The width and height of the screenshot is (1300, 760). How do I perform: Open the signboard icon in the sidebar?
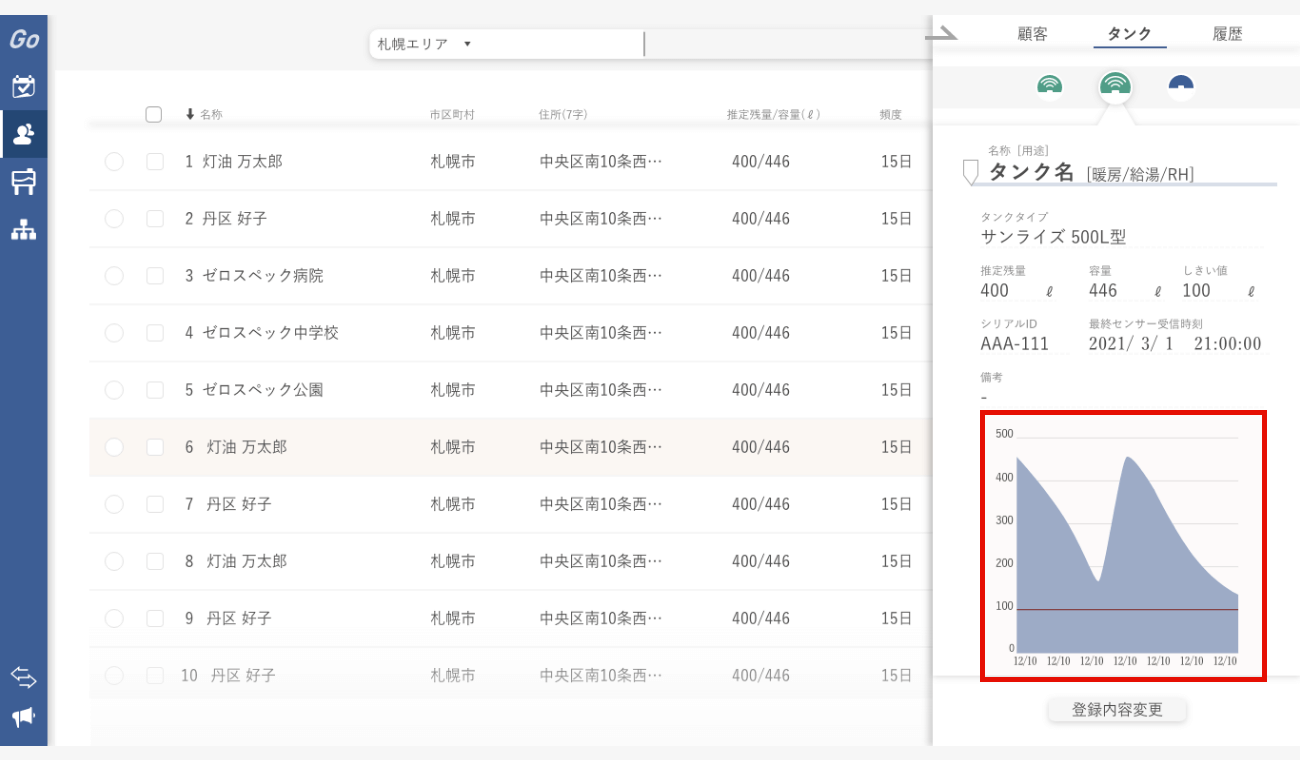pyautogui.click(x=23, y=182)
